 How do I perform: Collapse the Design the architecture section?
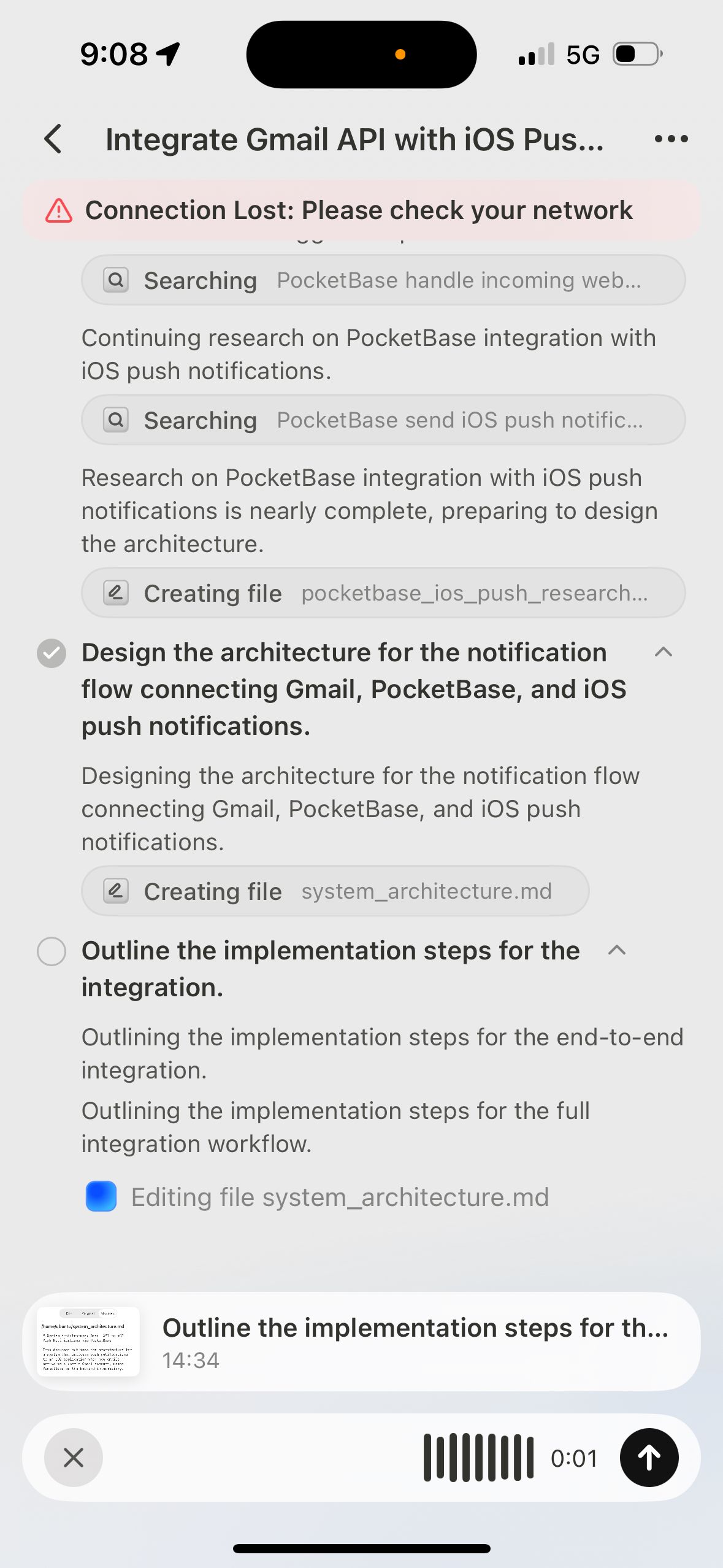(x=664, y=652)
